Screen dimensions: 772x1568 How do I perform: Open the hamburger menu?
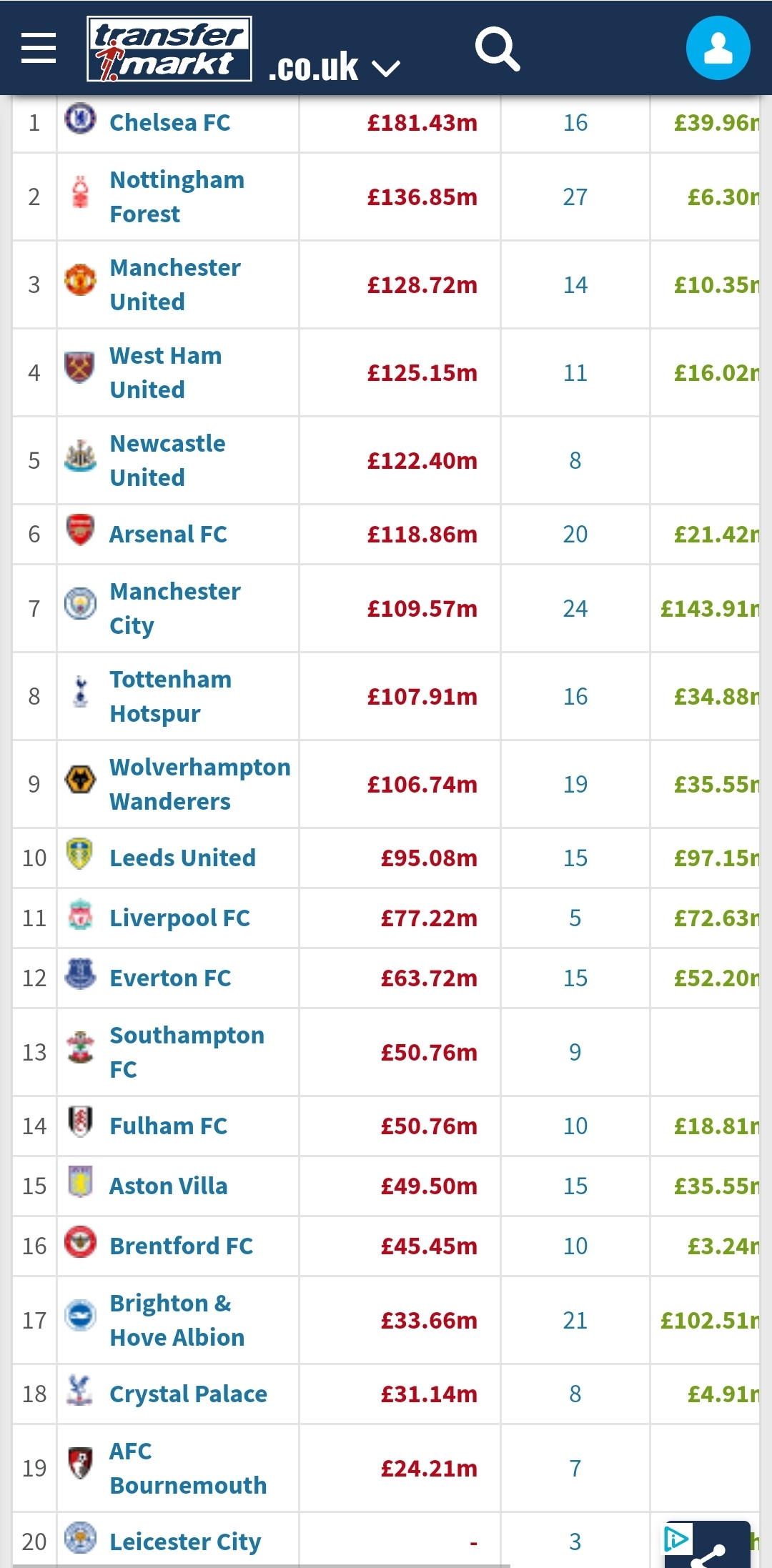39,48
